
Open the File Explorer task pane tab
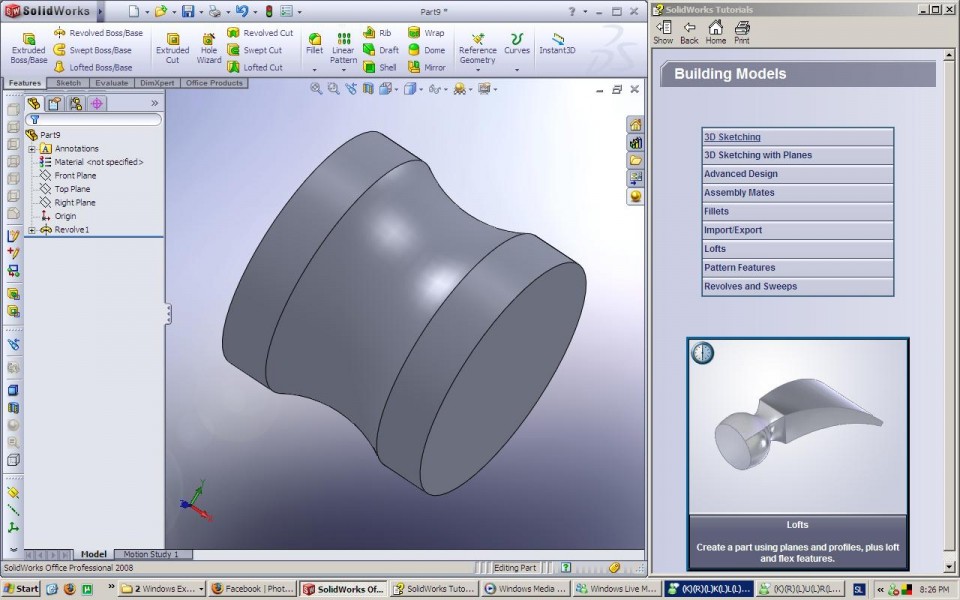pyautogui.click(x=636, y=160)
